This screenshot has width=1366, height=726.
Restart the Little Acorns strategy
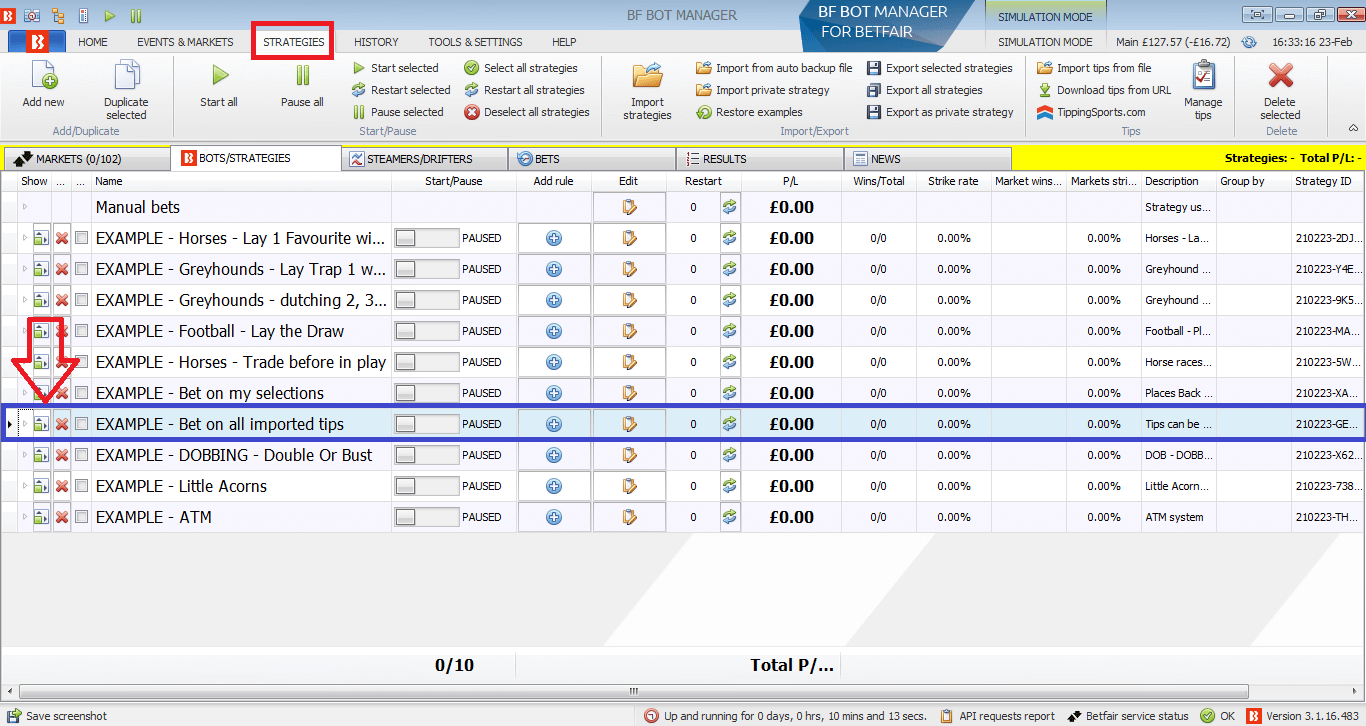click(x=730, y=486)
